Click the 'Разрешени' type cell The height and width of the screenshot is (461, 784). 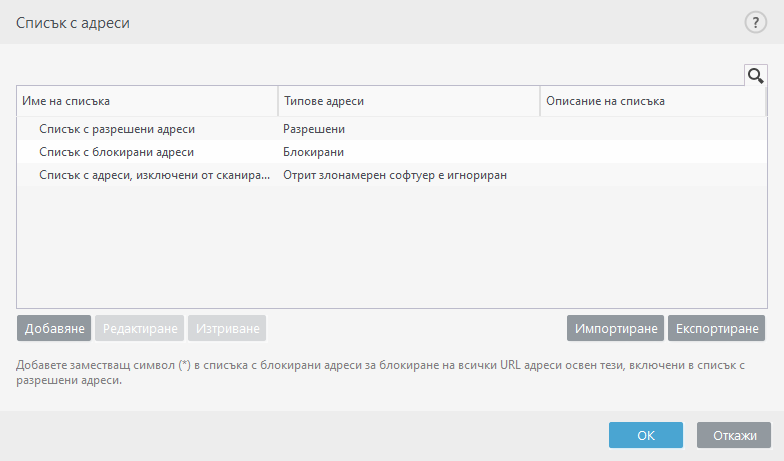pos(314,129)
